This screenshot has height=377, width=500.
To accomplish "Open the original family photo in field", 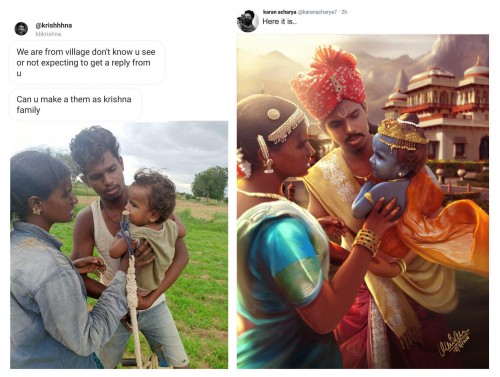I will 119,245.
